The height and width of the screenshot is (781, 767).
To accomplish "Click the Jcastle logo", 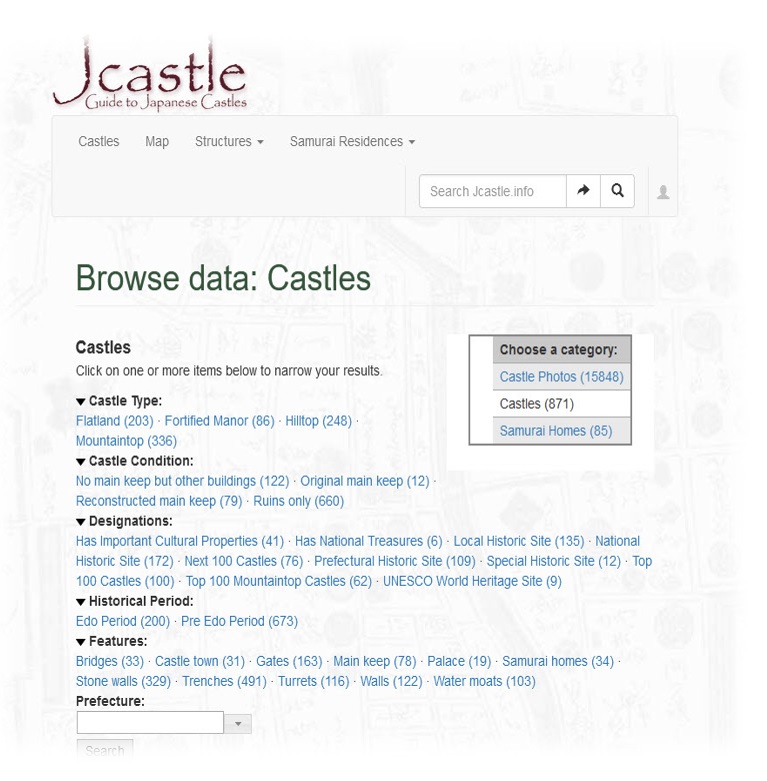I will coord(150,75).
